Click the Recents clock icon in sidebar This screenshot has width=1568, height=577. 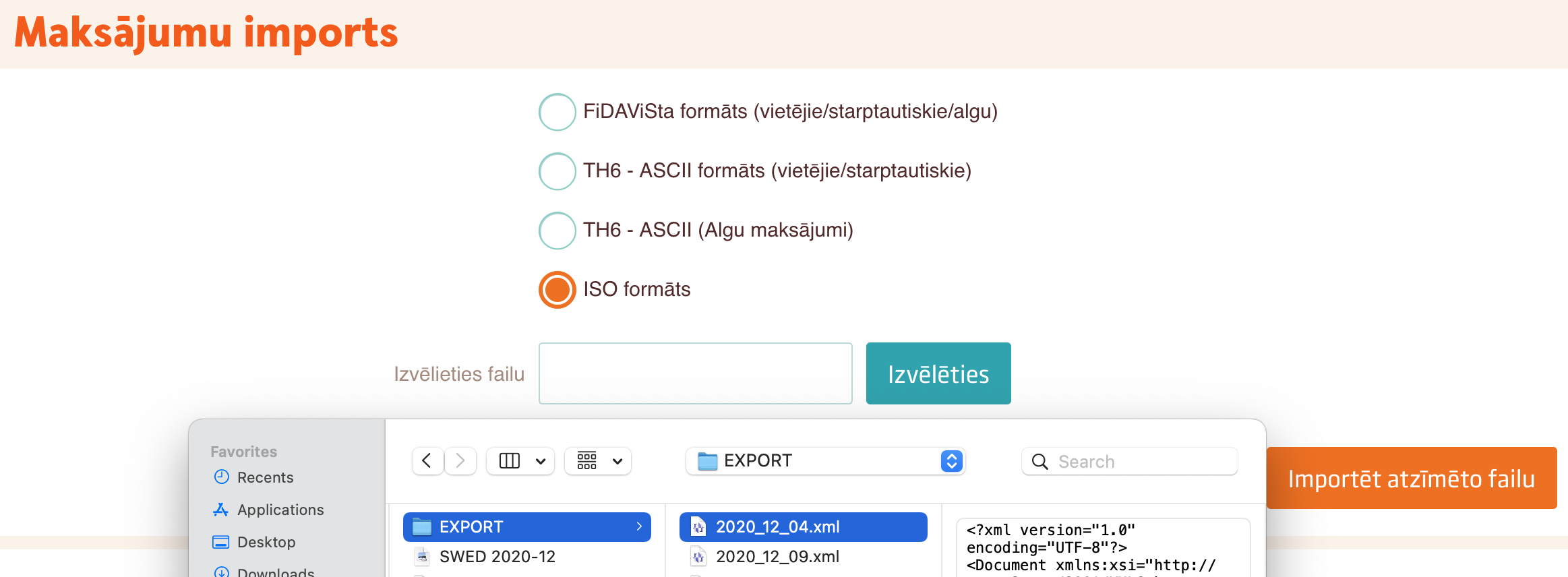click(221, 477)
